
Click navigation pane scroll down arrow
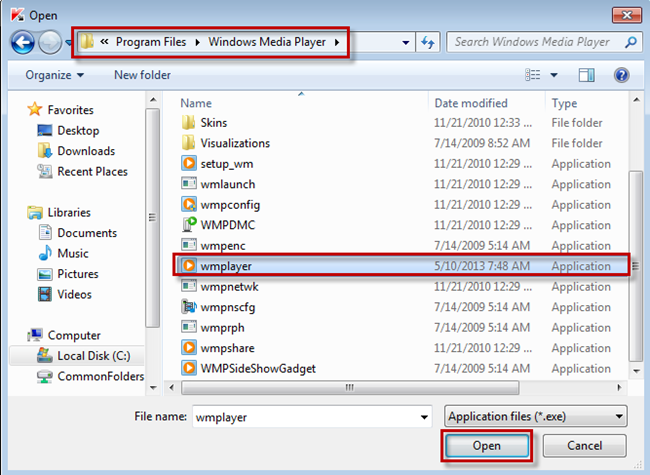click(153, 388)
